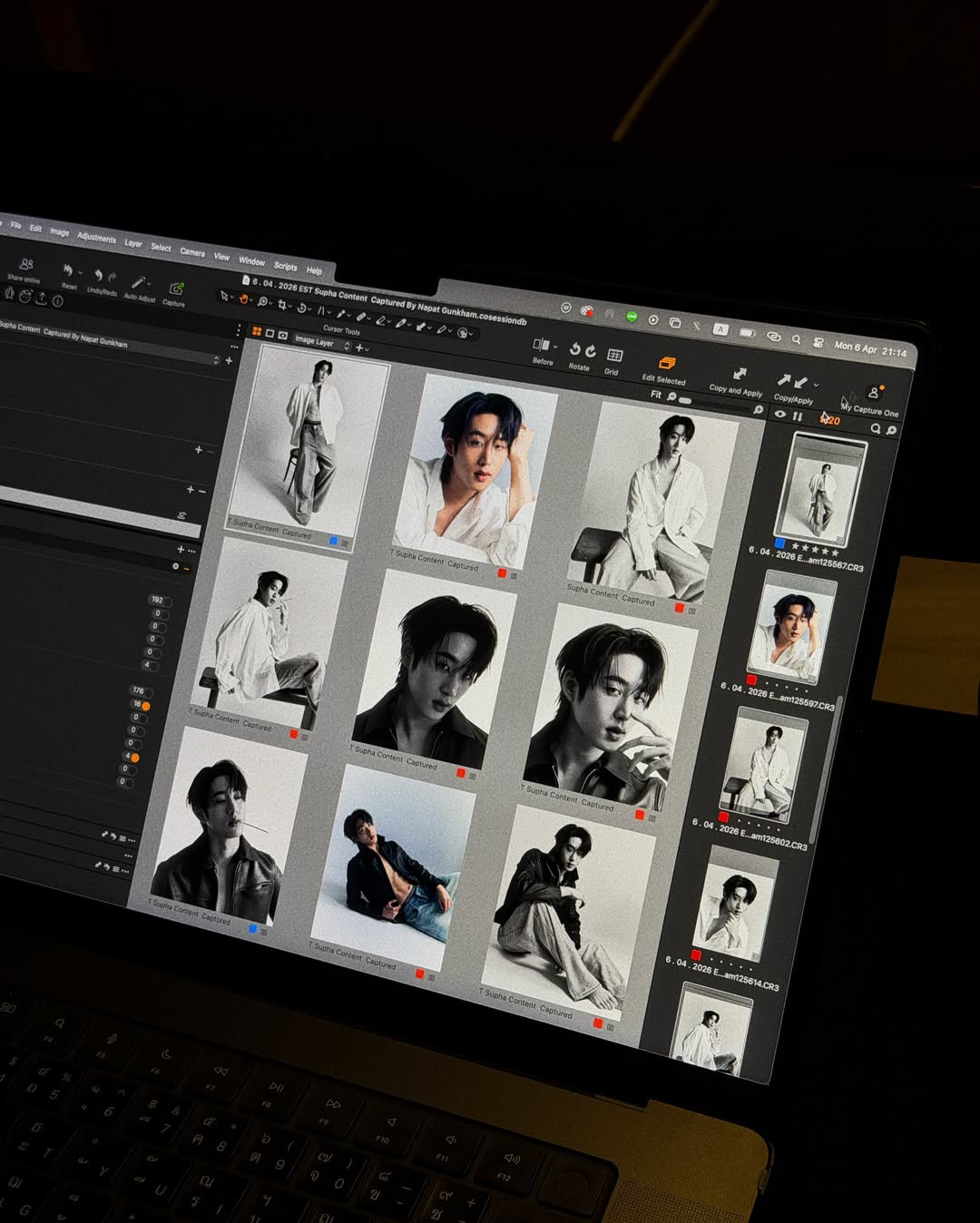Image resolution: width=980 pixels, height=1223 pixels.
Task: Toggle the filter dot beside 192
Action: pos(169,602)
